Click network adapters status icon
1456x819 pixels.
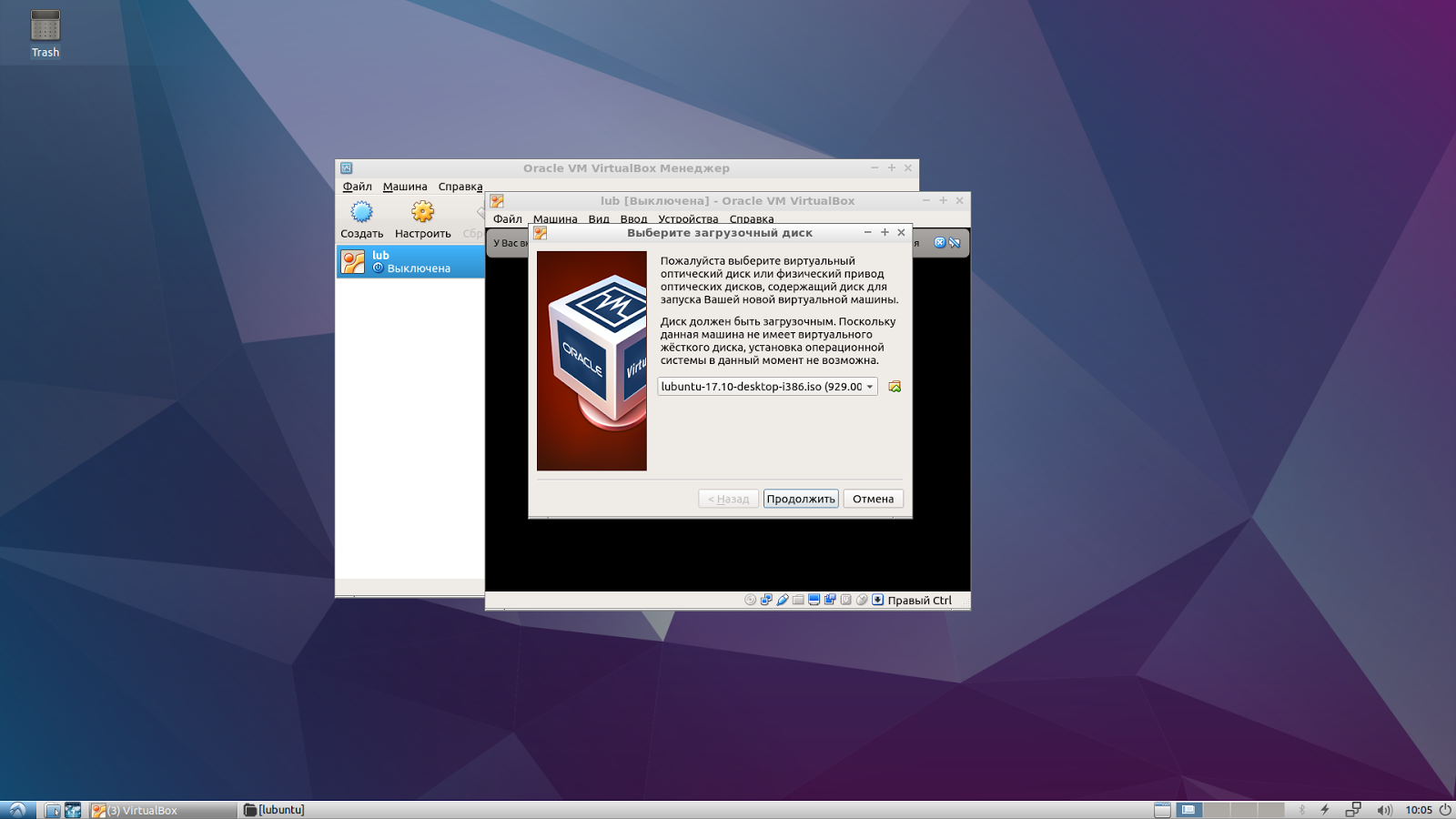pyautogui.click(x=766, y=600)
